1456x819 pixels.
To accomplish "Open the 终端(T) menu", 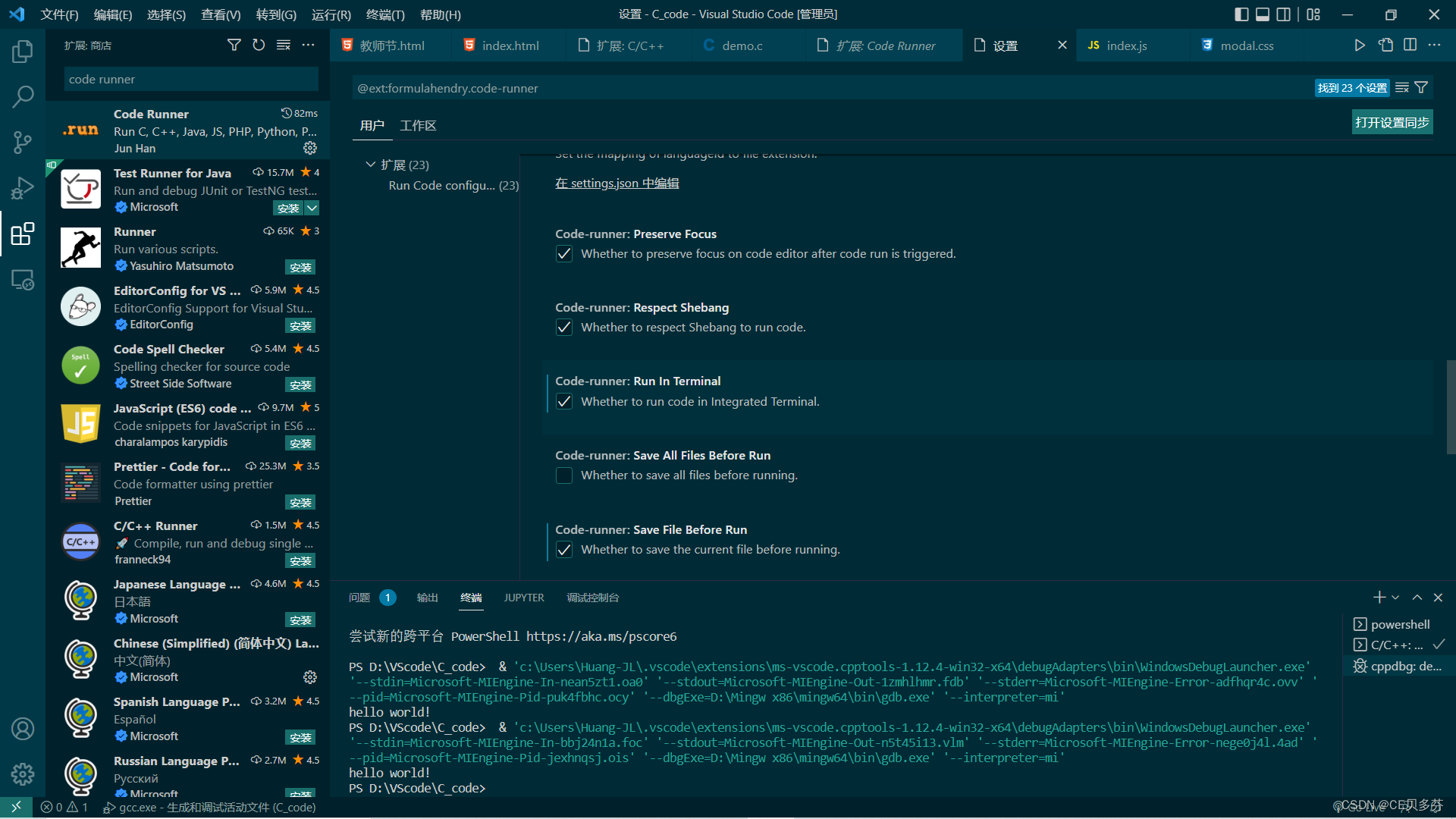I will [x=385, y=14].
